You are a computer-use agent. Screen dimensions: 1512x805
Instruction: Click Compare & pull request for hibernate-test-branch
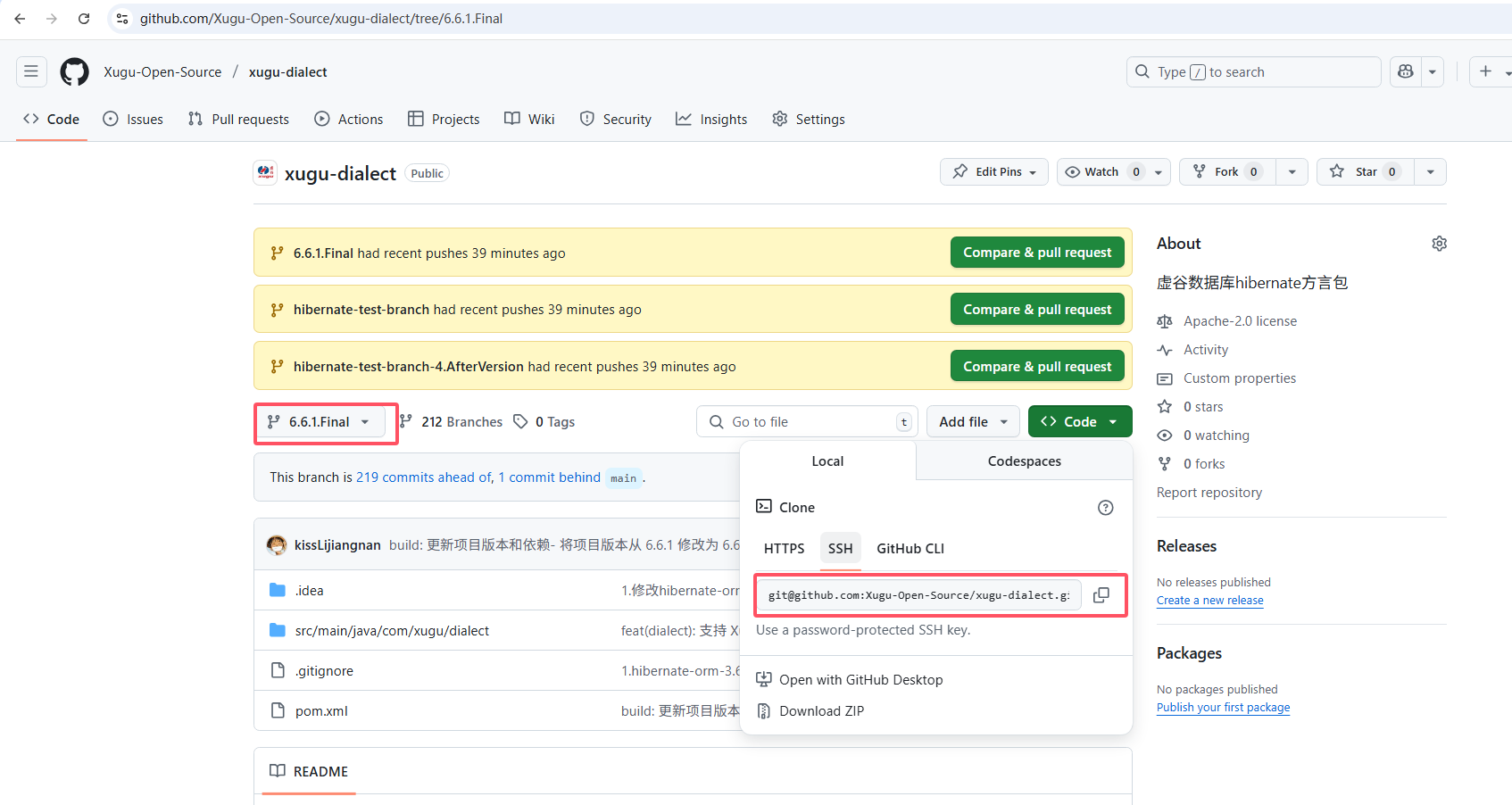tap(1036, 310)
